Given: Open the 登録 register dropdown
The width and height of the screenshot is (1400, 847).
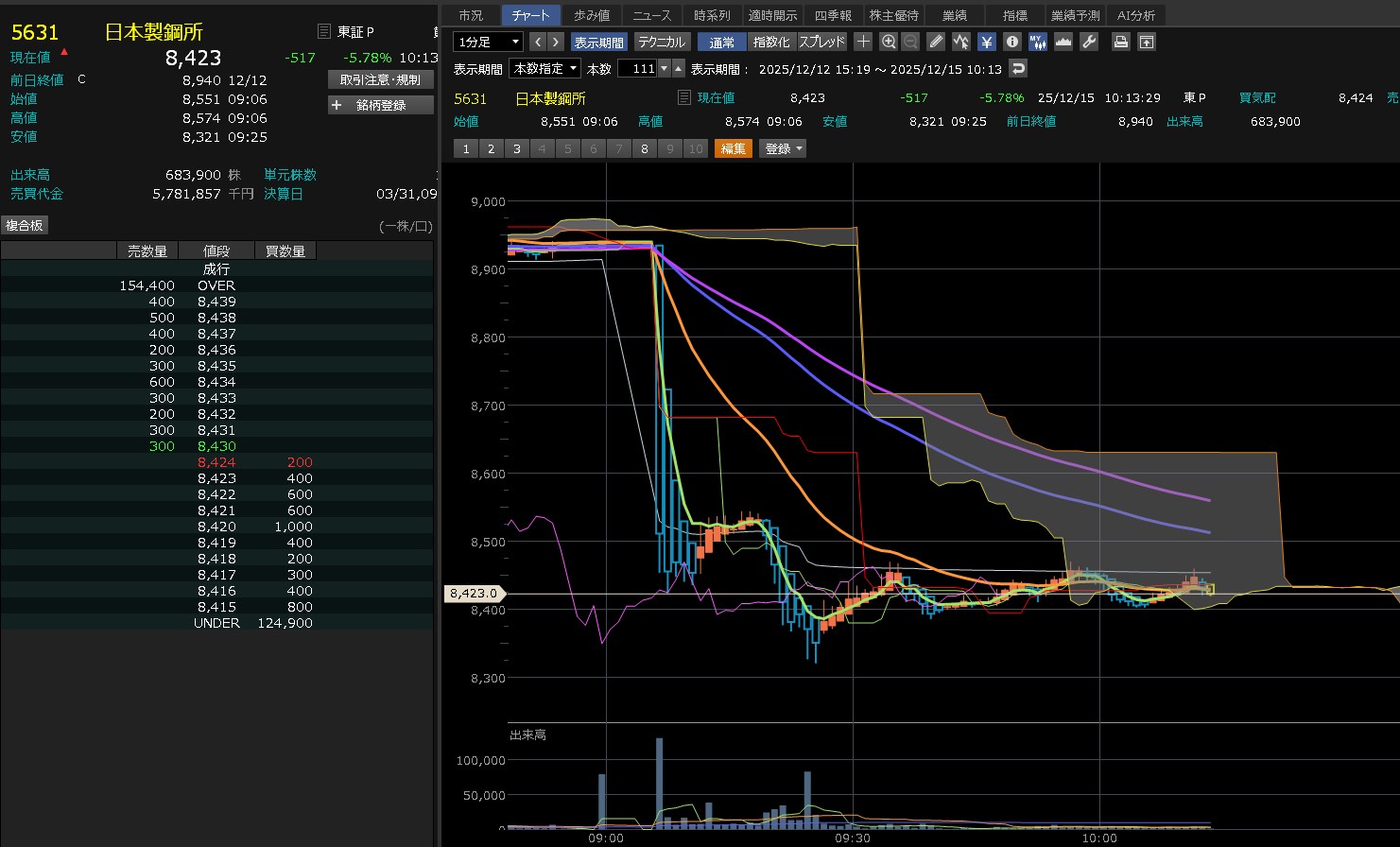Looking at the screenshot, I should coord(783,148).
